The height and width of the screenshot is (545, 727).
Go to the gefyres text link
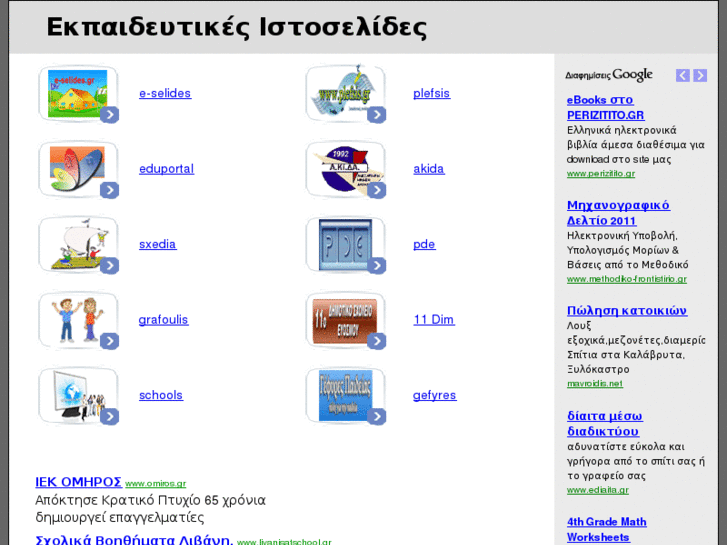(x=434, y=396)
